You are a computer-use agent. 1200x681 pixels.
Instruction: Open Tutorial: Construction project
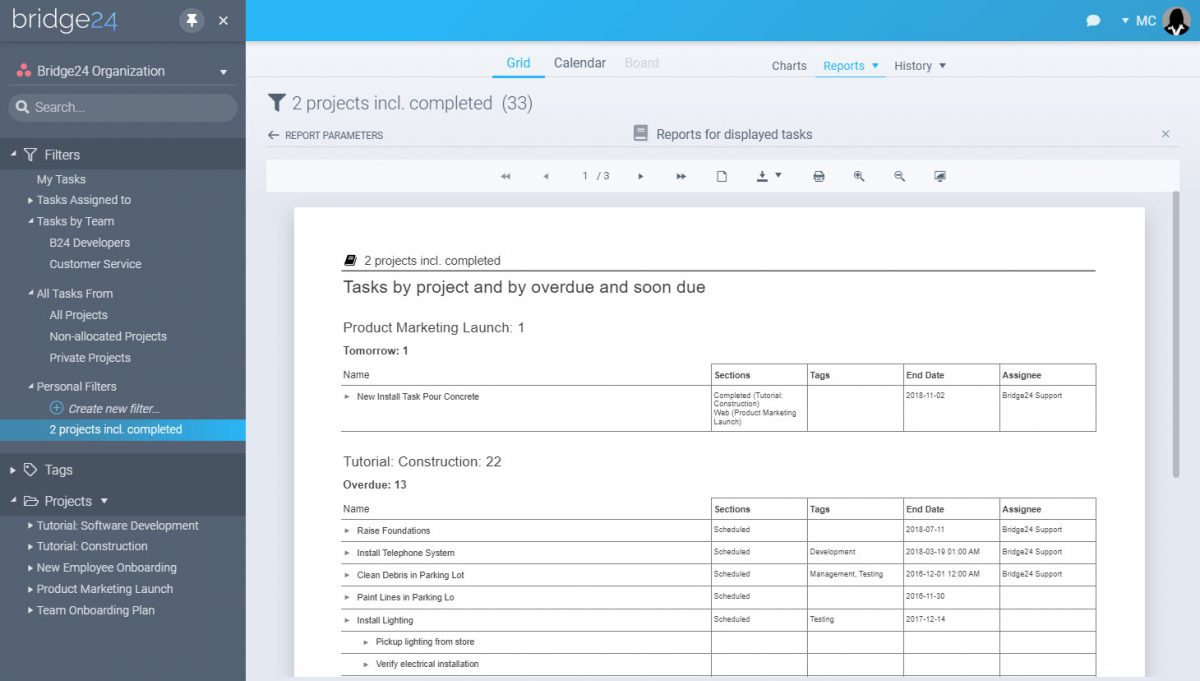pos(92,547)
